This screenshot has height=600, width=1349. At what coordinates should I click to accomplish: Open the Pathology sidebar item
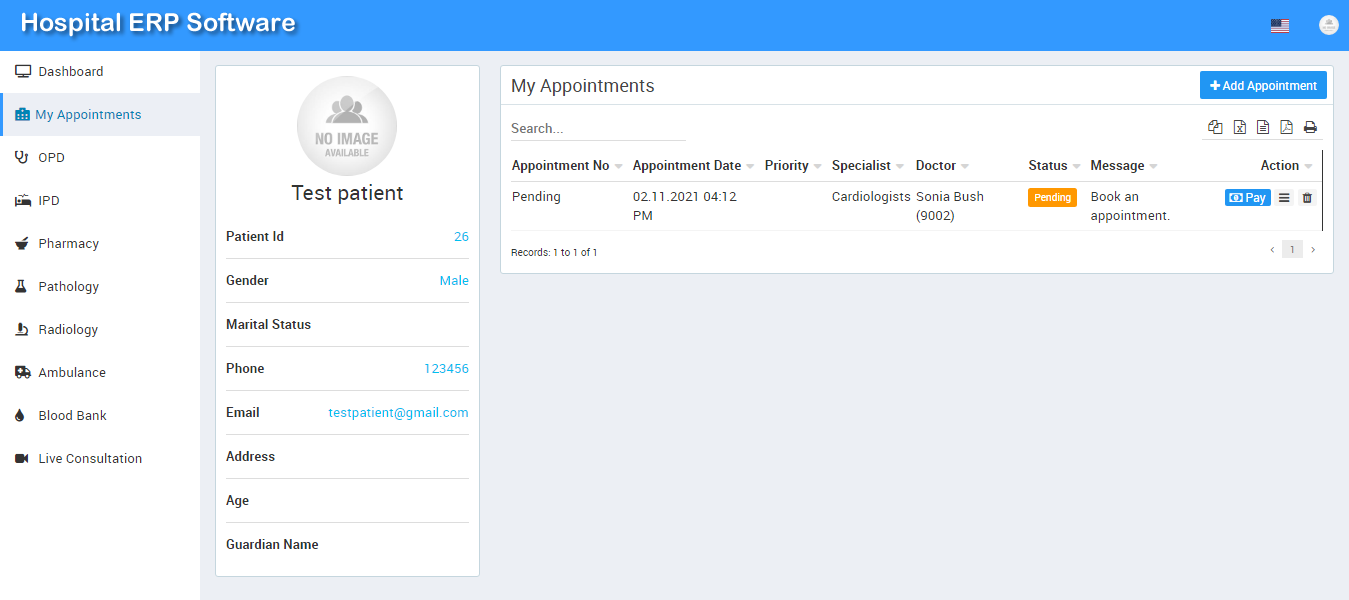[68, 287]
